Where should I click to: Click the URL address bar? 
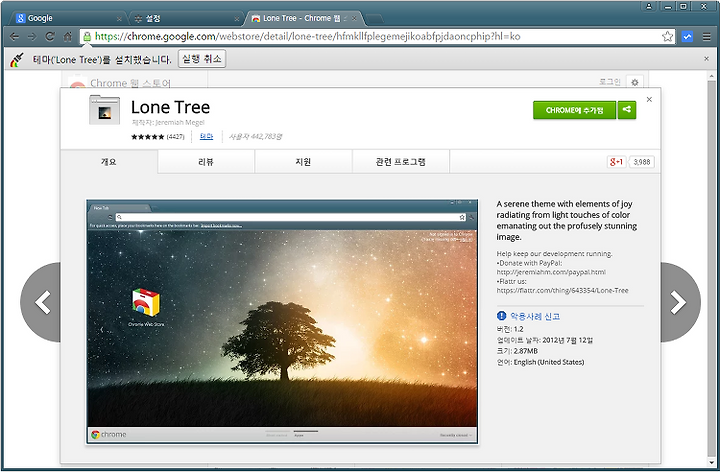point(377,36)
